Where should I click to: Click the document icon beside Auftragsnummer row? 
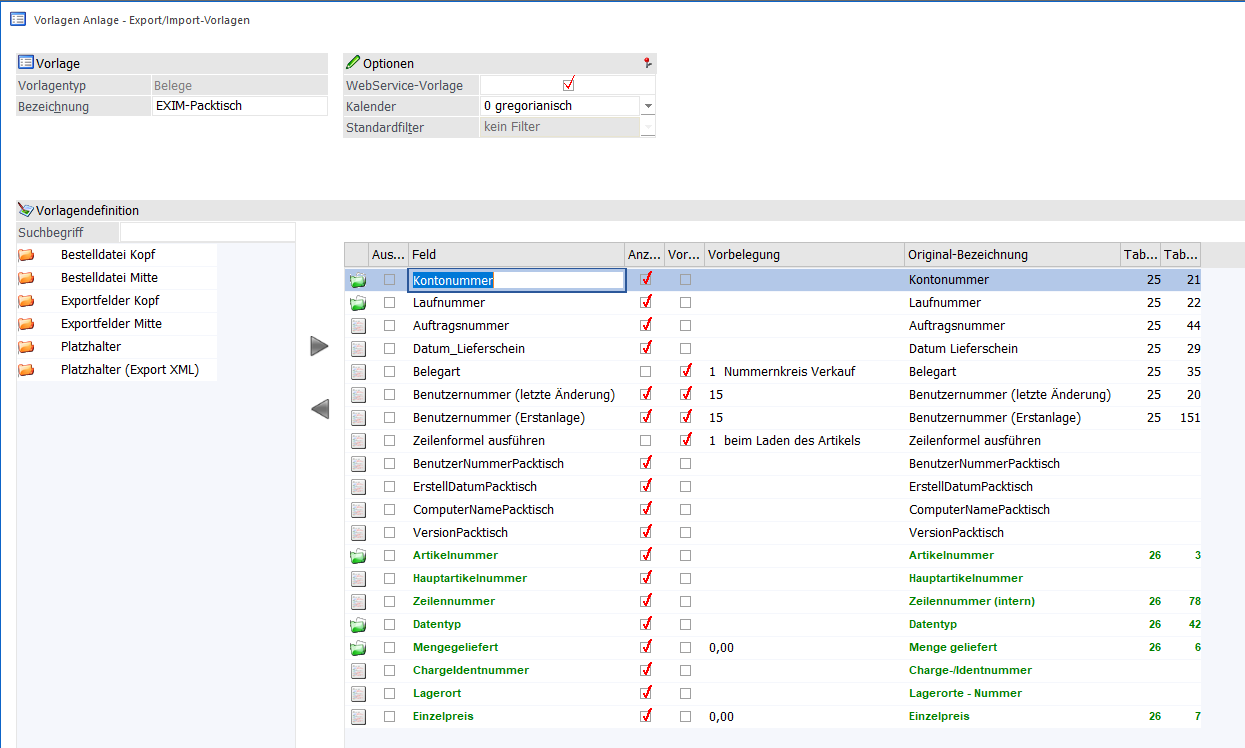358,326
